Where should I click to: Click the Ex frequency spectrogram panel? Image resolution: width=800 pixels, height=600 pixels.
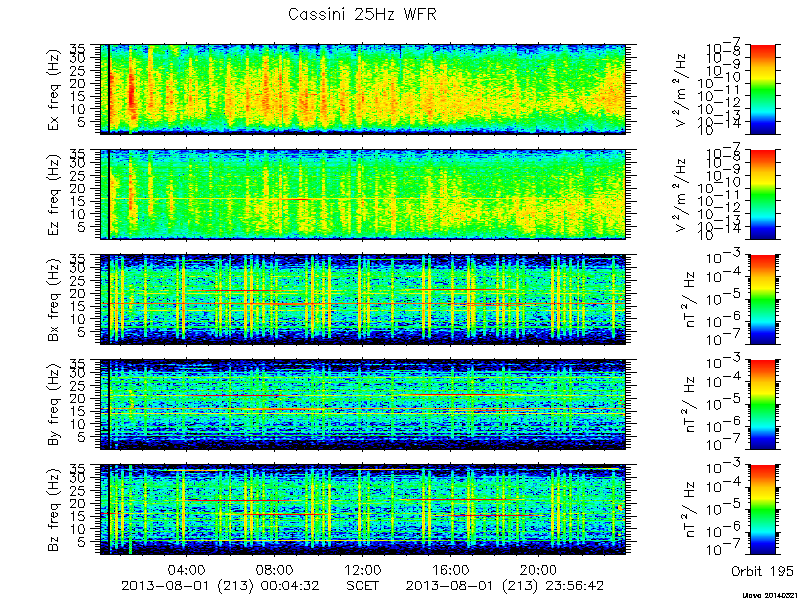(x=363, y=89)
